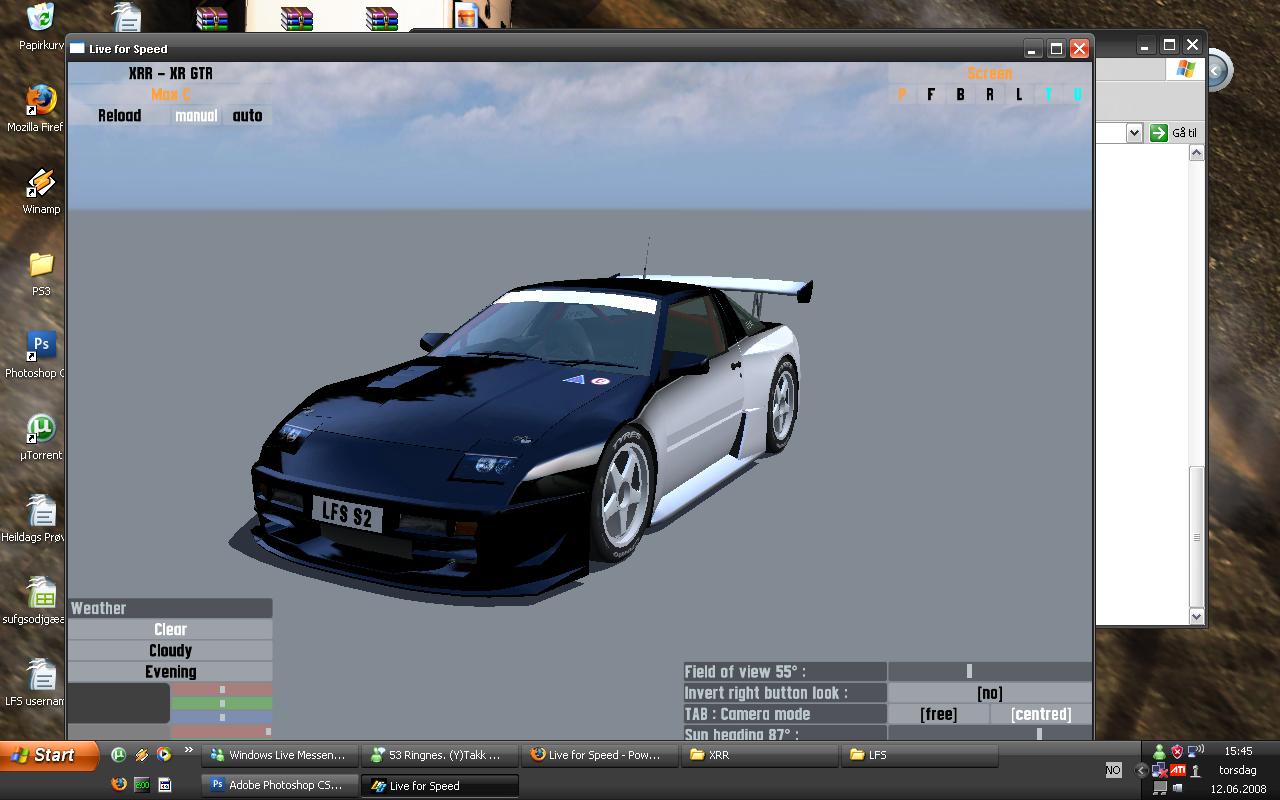Open the XRR folder taskbar item
Screen dimensions: 1280x800
pos(759,755)
